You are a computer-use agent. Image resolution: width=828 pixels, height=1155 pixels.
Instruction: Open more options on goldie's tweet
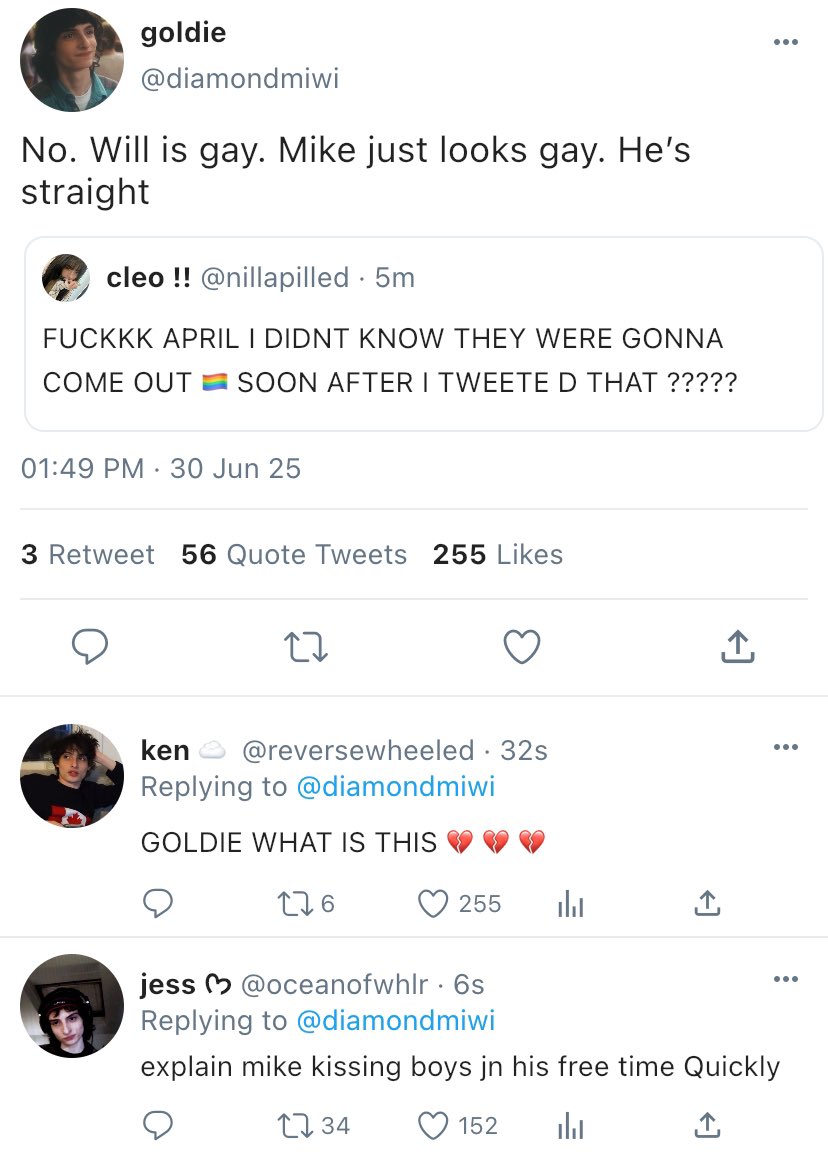tap(786, 43)
